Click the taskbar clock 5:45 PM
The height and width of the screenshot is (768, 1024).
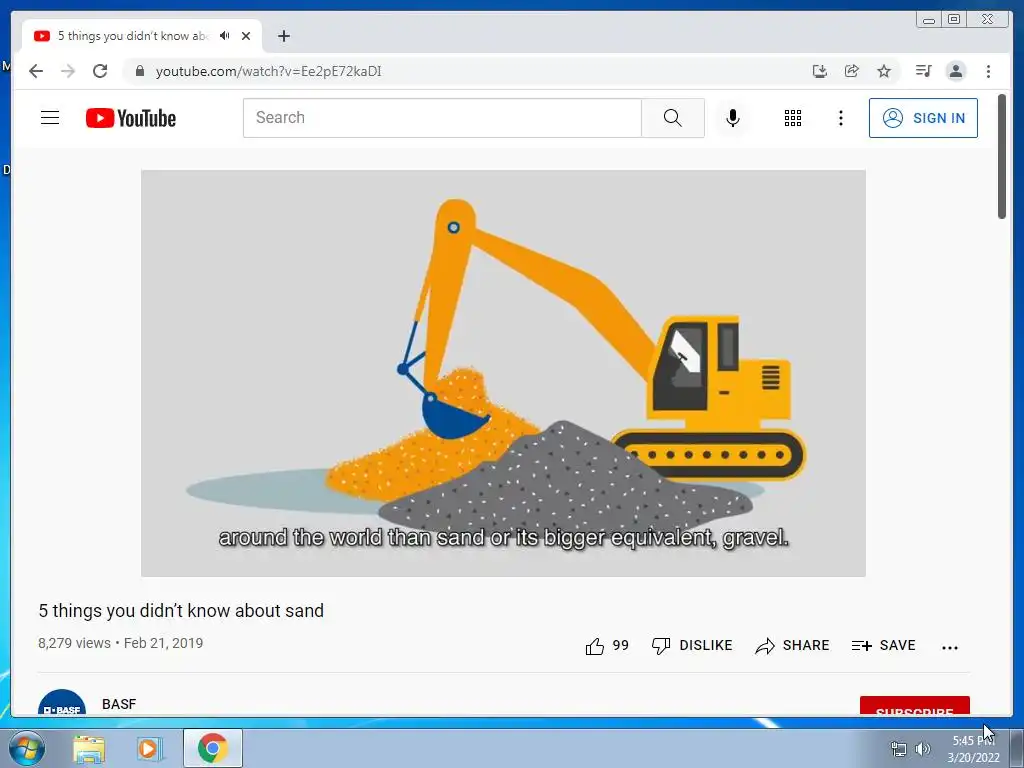[x=973, y=748]
